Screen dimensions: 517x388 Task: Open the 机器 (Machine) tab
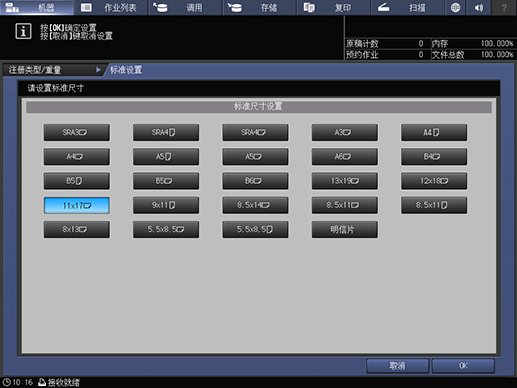point(37,7)
